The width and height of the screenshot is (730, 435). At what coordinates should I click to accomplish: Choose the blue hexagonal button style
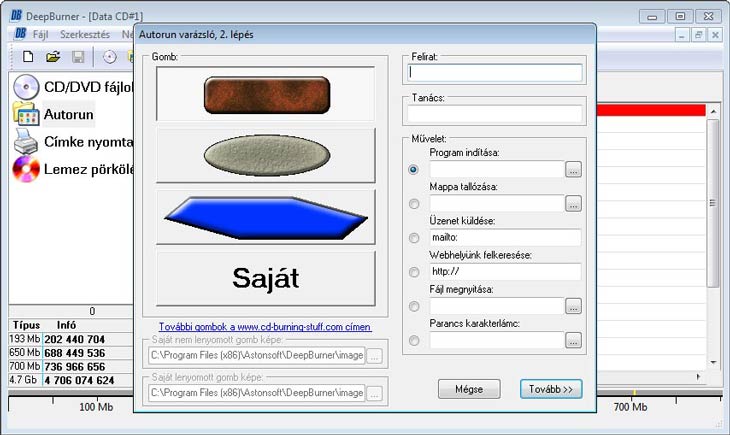tap(265, 217)
